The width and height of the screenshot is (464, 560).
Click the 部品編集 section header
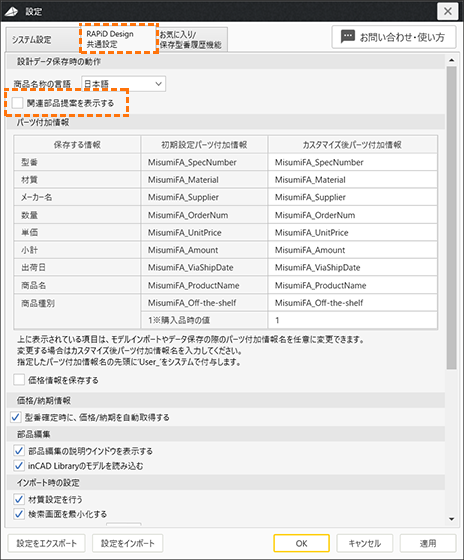tap(226, 434)
